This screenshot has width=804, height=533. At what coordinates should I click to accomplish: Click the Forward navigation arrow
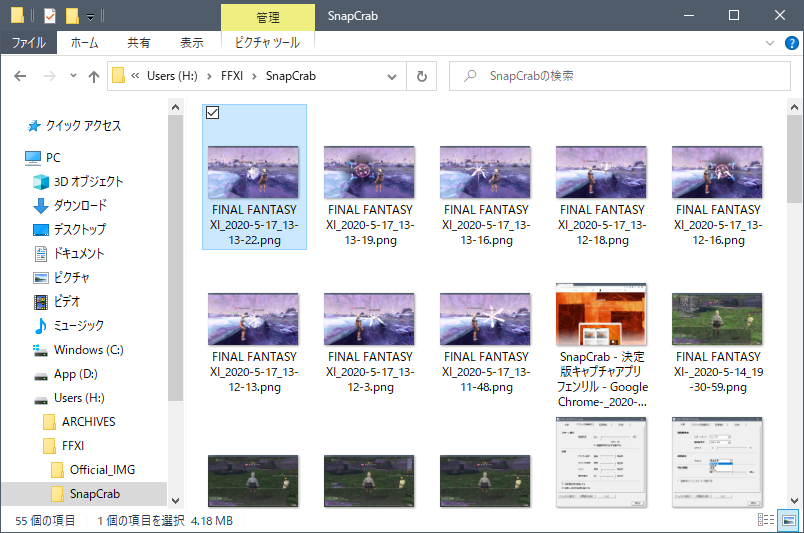click(49, 76)
